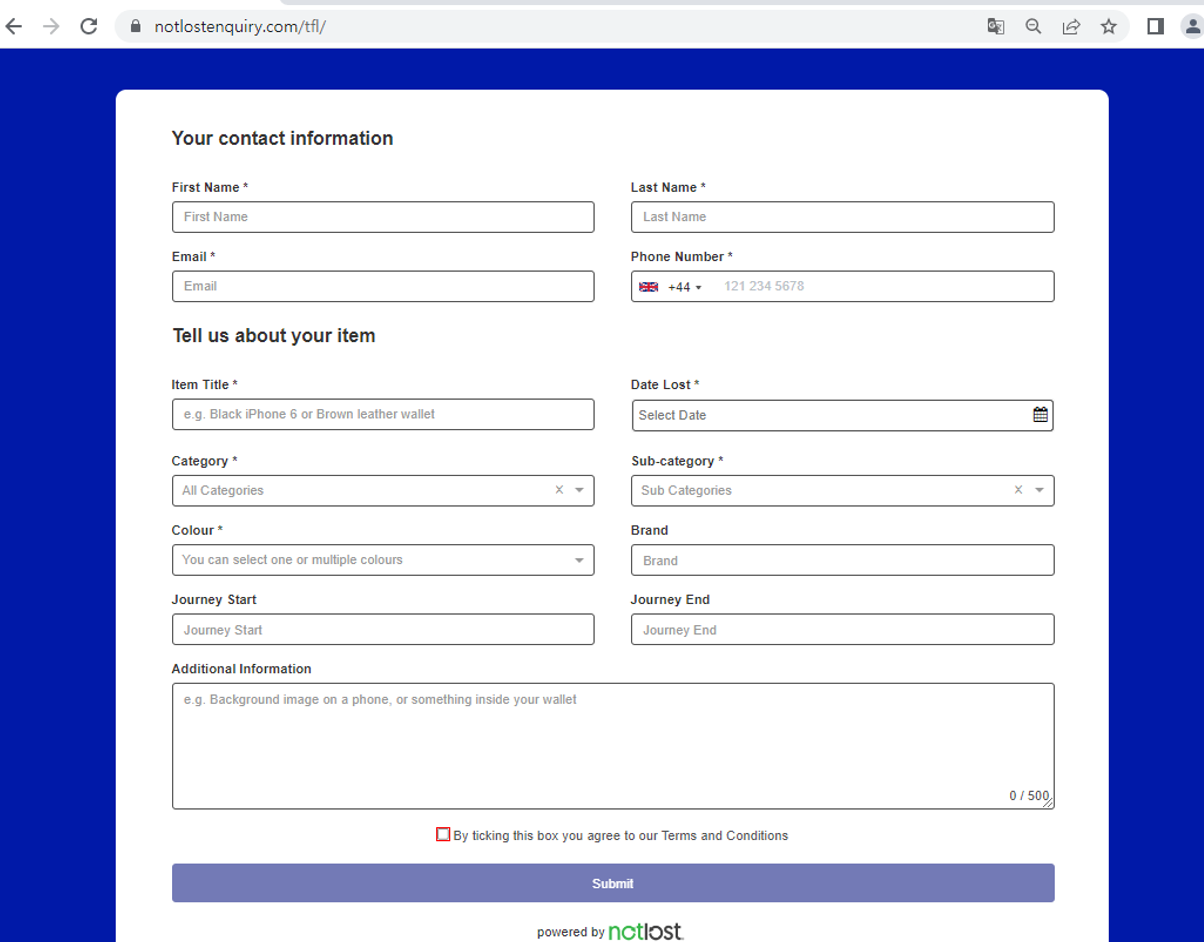
Task: Click the 'Tell us about your item' heading
Action: [x=274, y=336]
